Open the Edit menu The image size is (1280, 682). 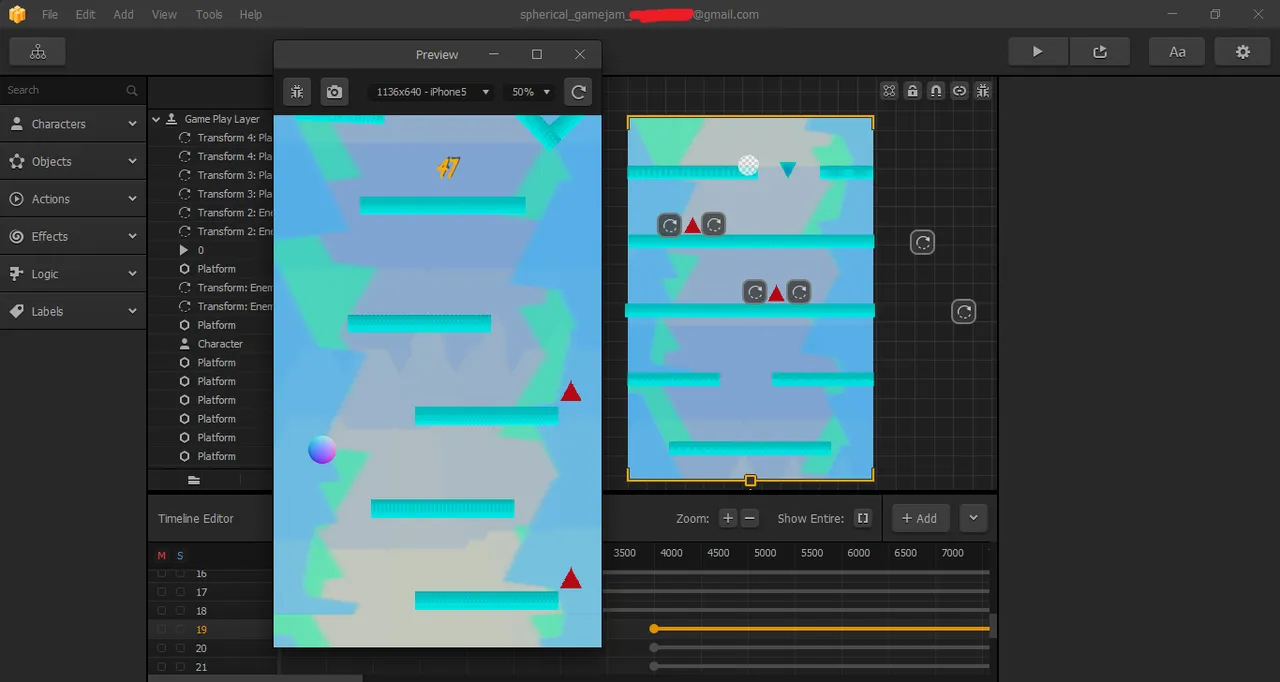coord(85,15)
